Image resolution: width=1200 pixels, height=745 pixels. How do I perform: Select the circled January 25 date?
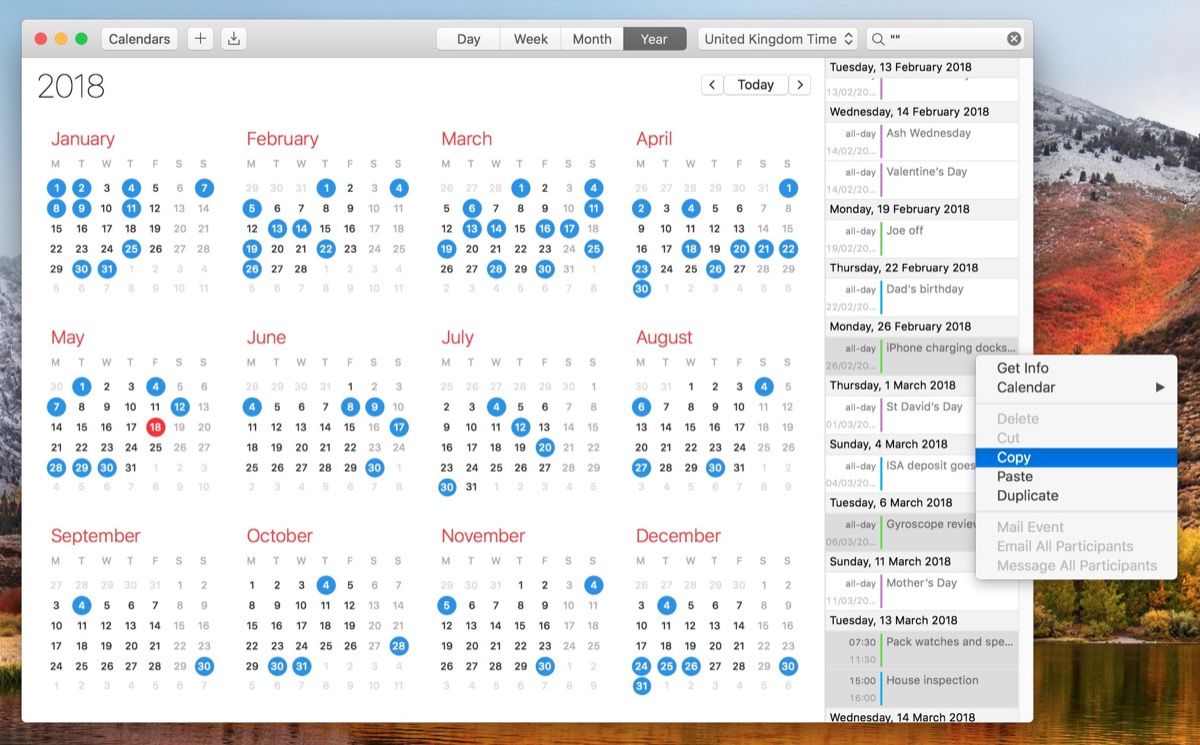131,249
